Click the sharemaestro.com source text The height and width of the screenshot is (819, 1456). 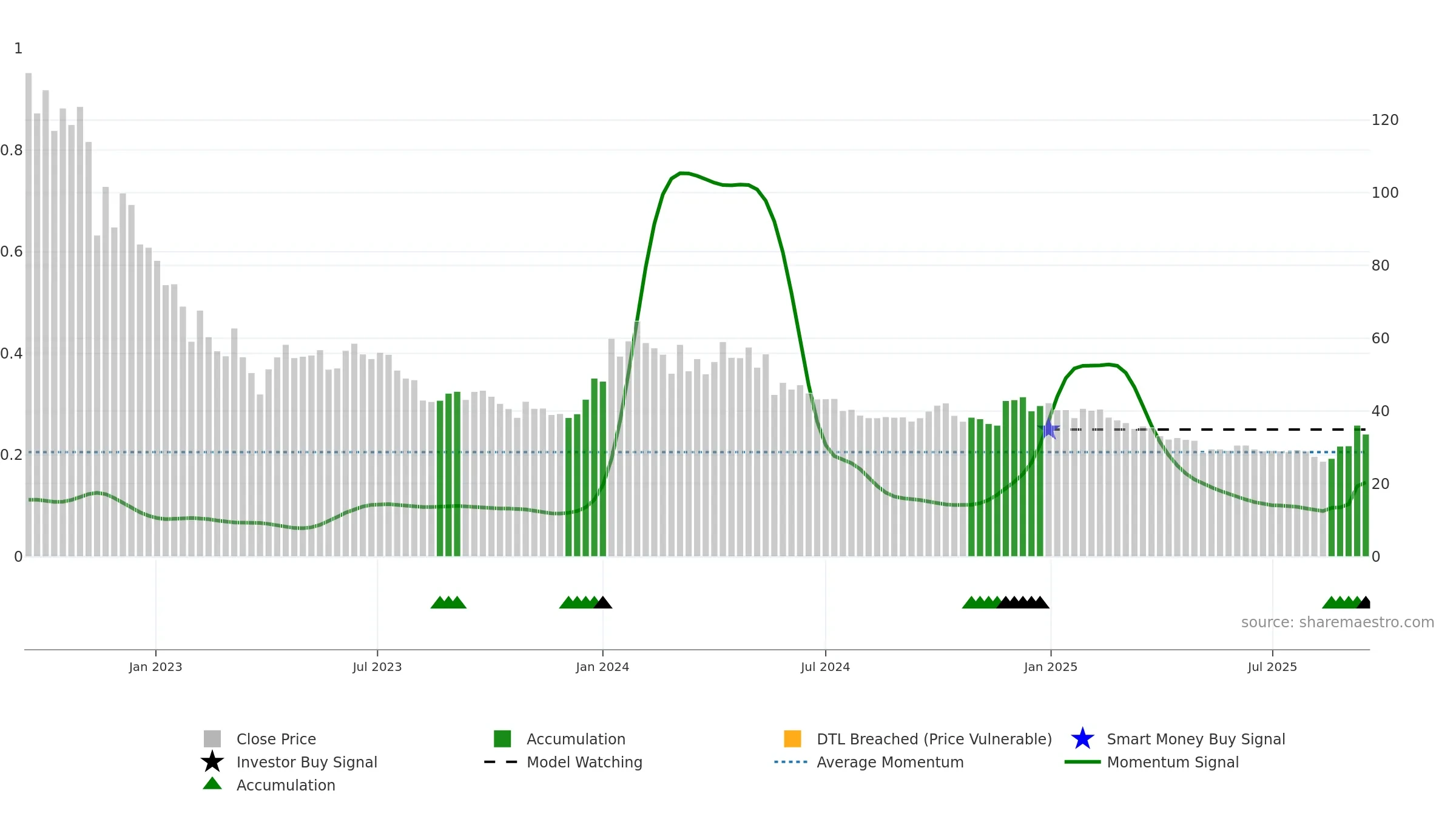click(1338, 622)
